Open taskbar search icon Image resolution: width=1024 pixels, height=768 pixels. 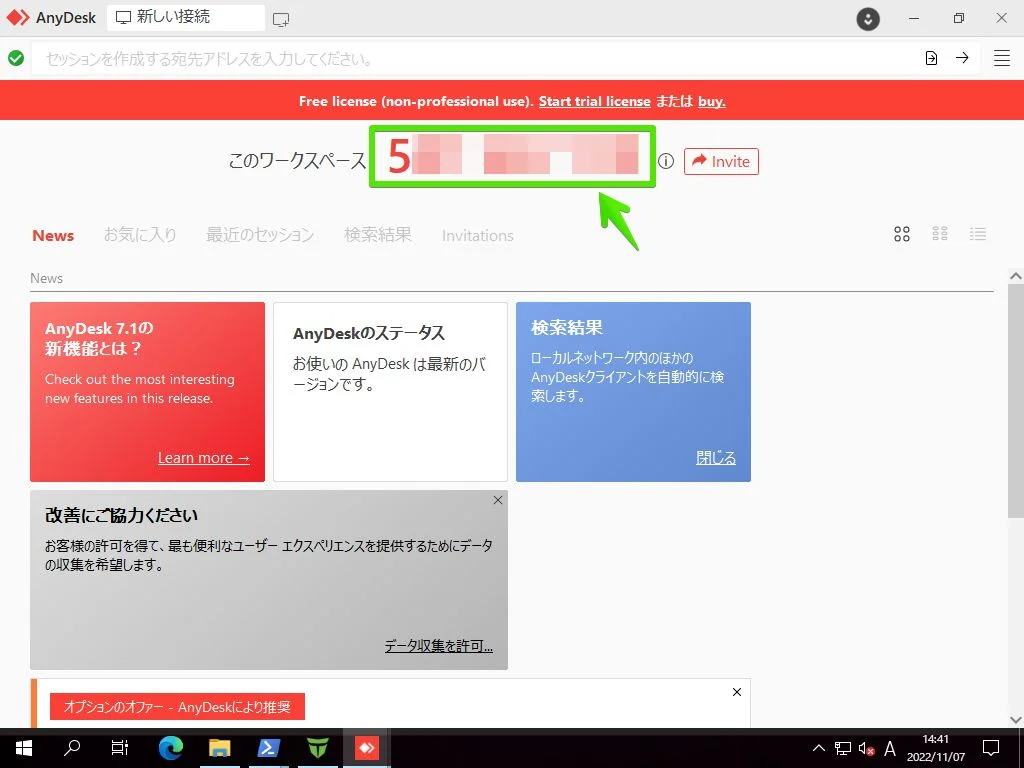click(72, 748)
